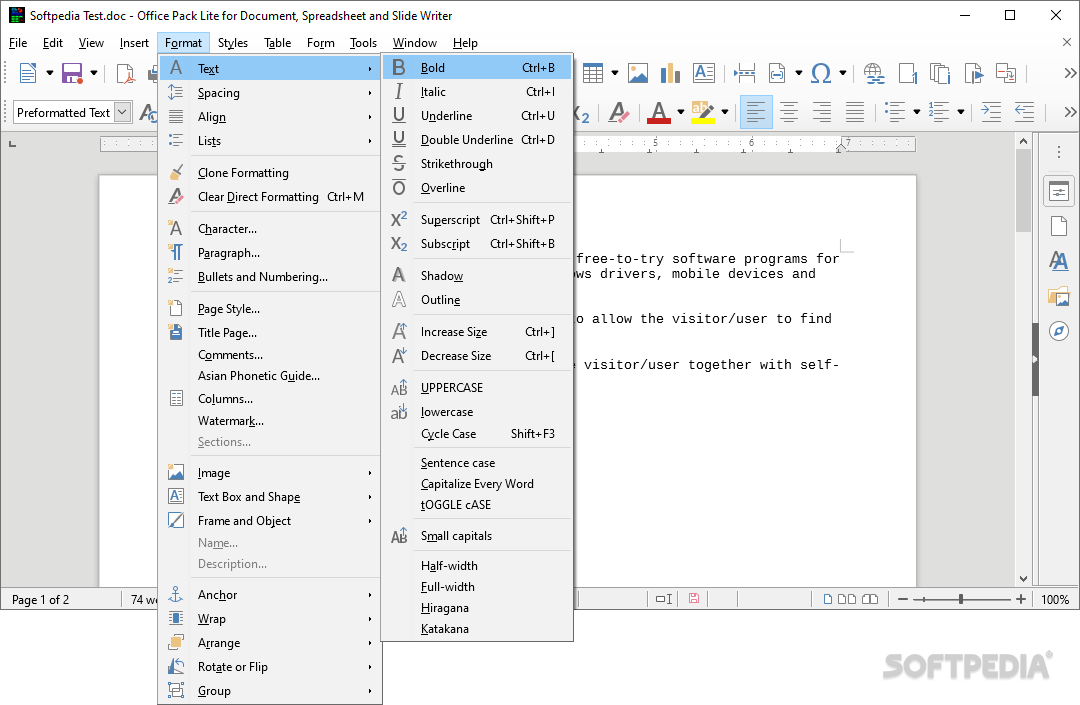Select Capitalize Every Word option

point(477,484)
